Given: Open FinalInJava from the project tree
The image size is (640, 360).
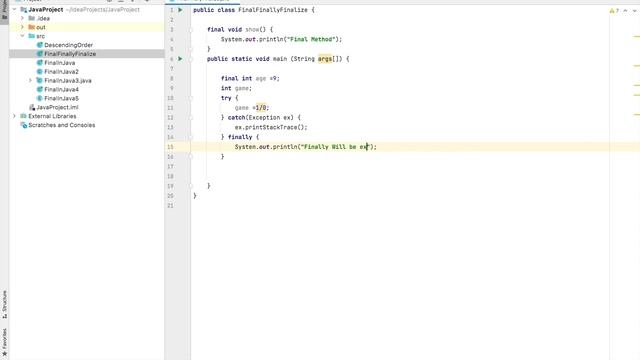Looking at the screenshot, I should point(60,63).
